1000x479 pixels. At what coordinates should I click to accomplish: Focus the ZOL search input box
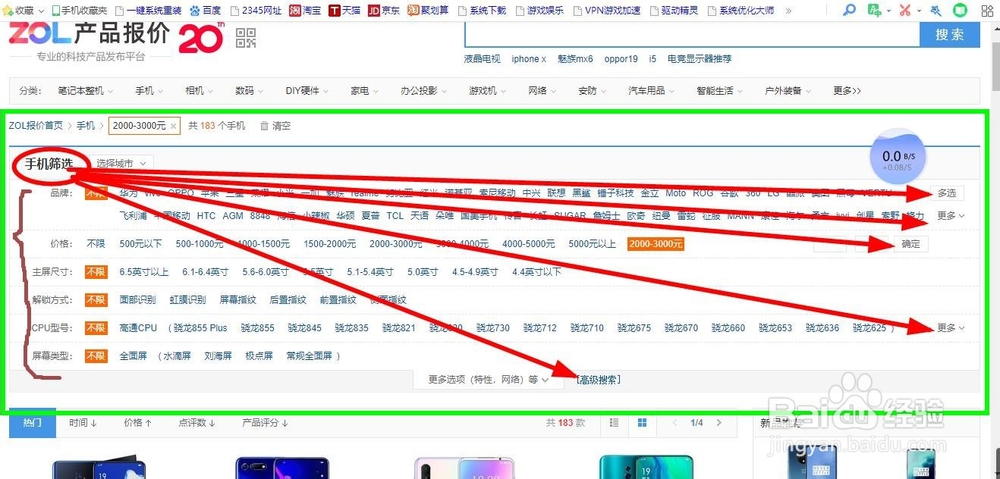[x=692, y=35]
